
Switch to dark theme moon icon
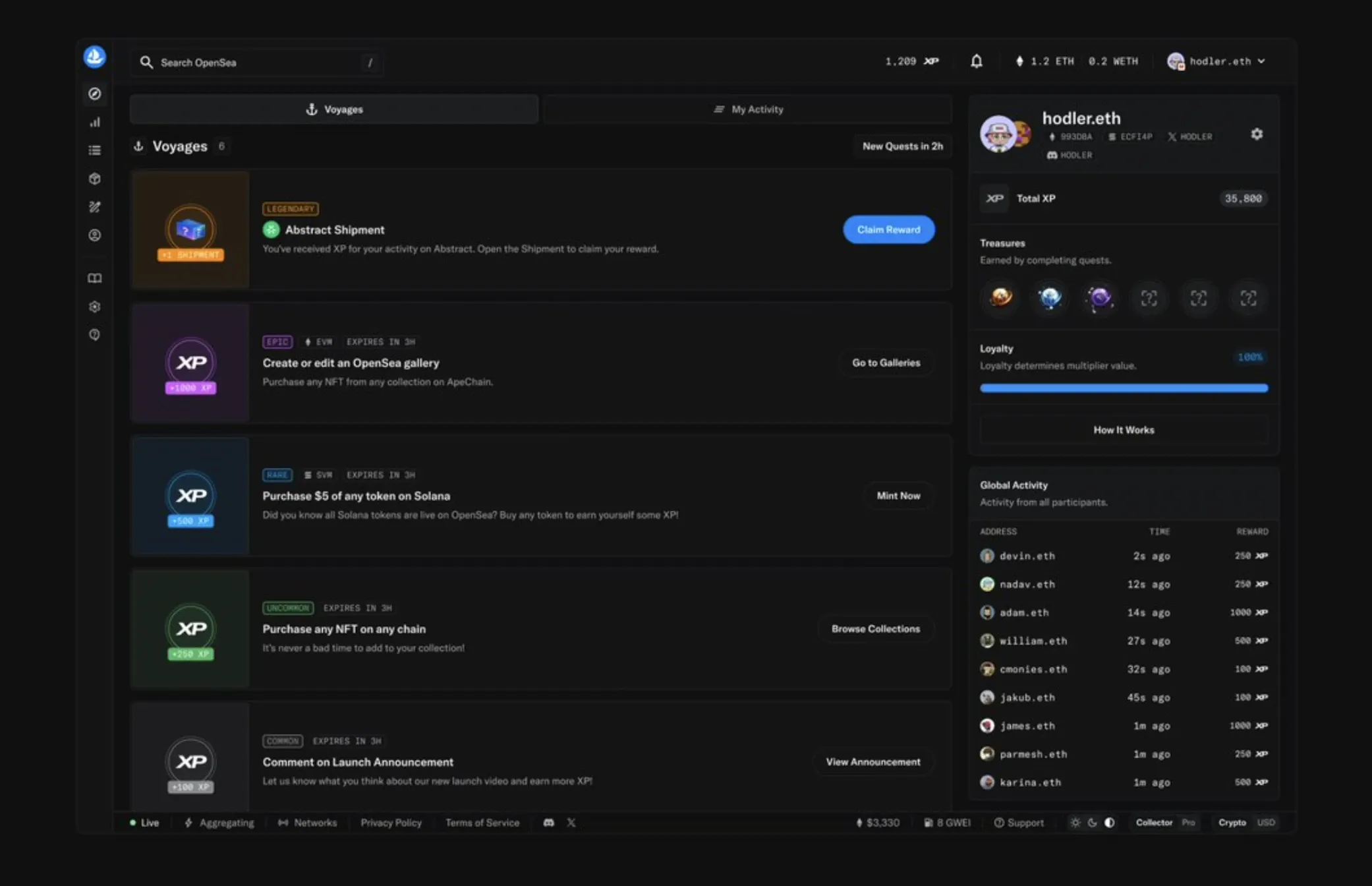[x=1093, y=823]
